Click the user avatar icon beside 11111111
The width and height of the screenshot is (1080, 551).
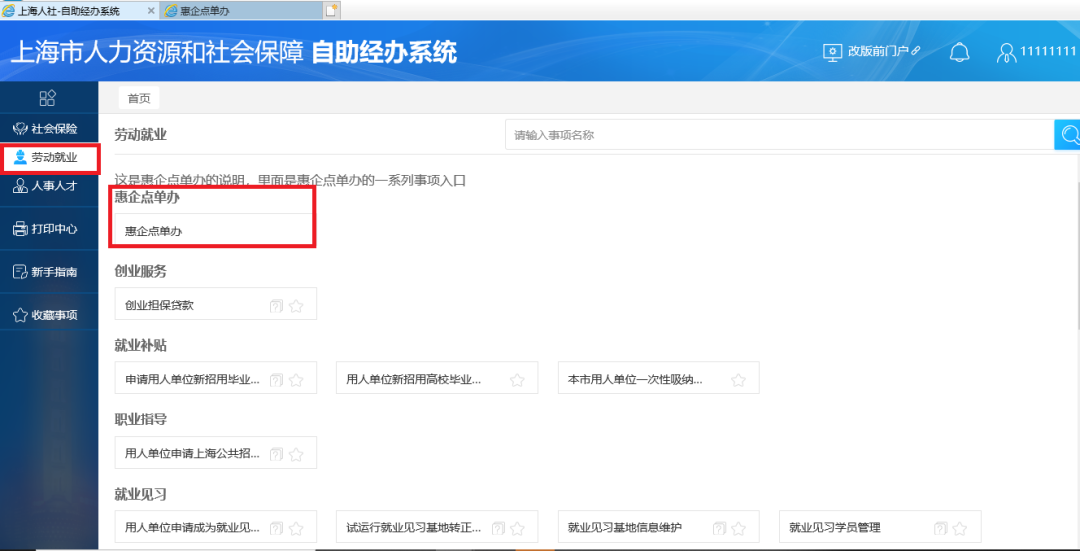1007,53
